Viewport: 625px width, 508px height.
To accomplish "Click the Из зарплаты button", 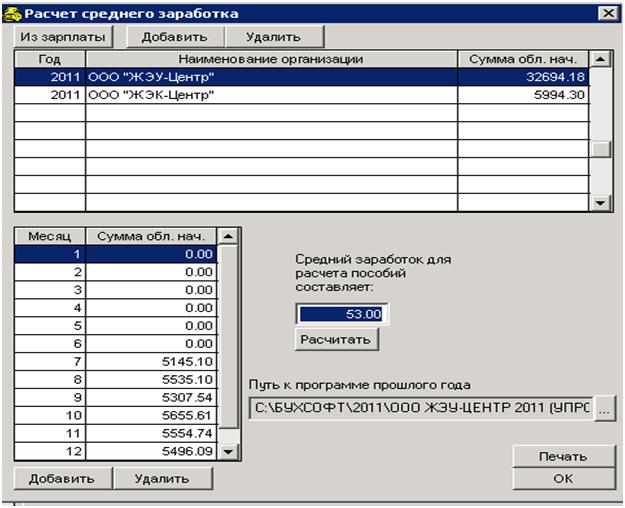I will (x=62, y=36).
